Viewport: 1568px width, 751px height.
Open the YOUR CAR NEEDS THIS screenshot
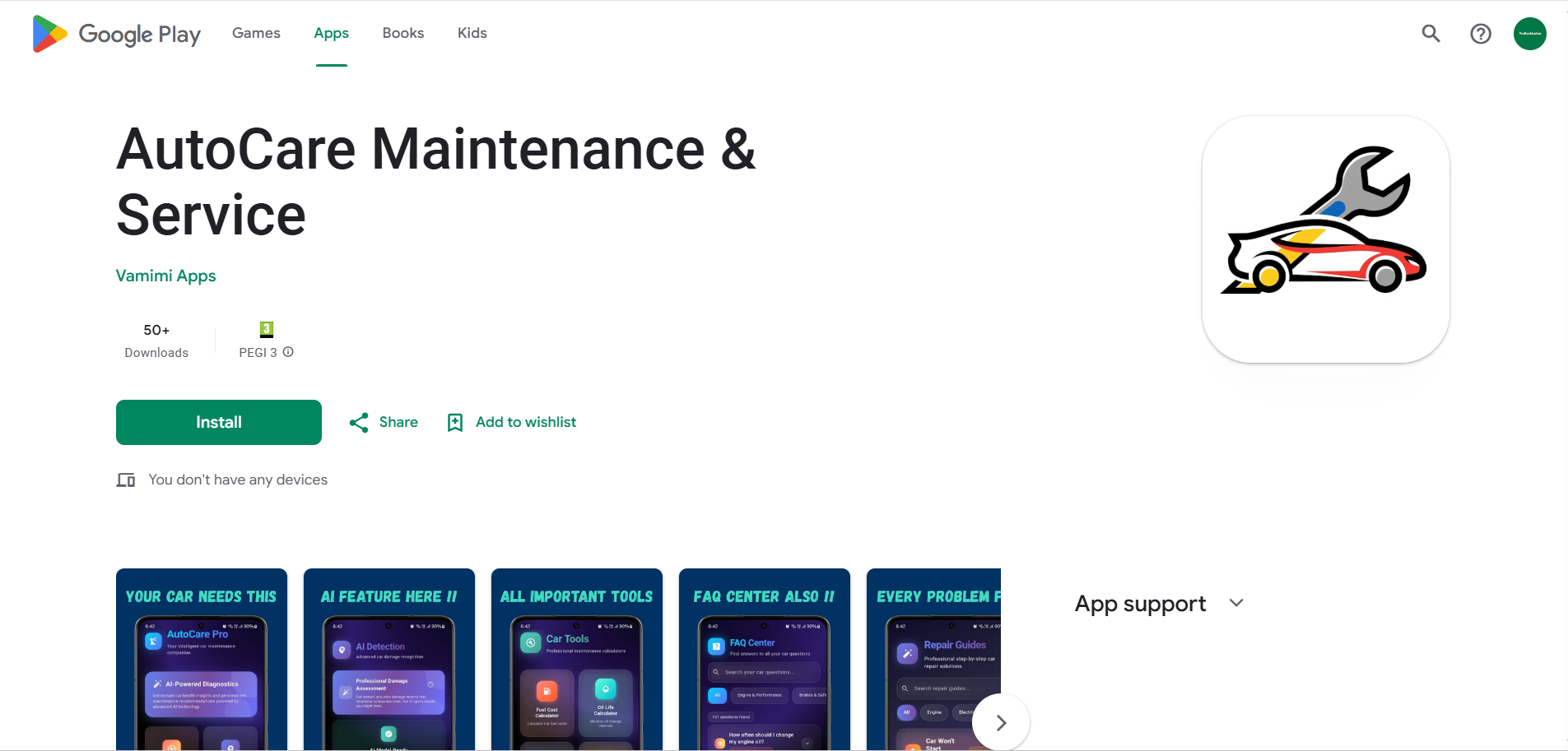point(202,659)
